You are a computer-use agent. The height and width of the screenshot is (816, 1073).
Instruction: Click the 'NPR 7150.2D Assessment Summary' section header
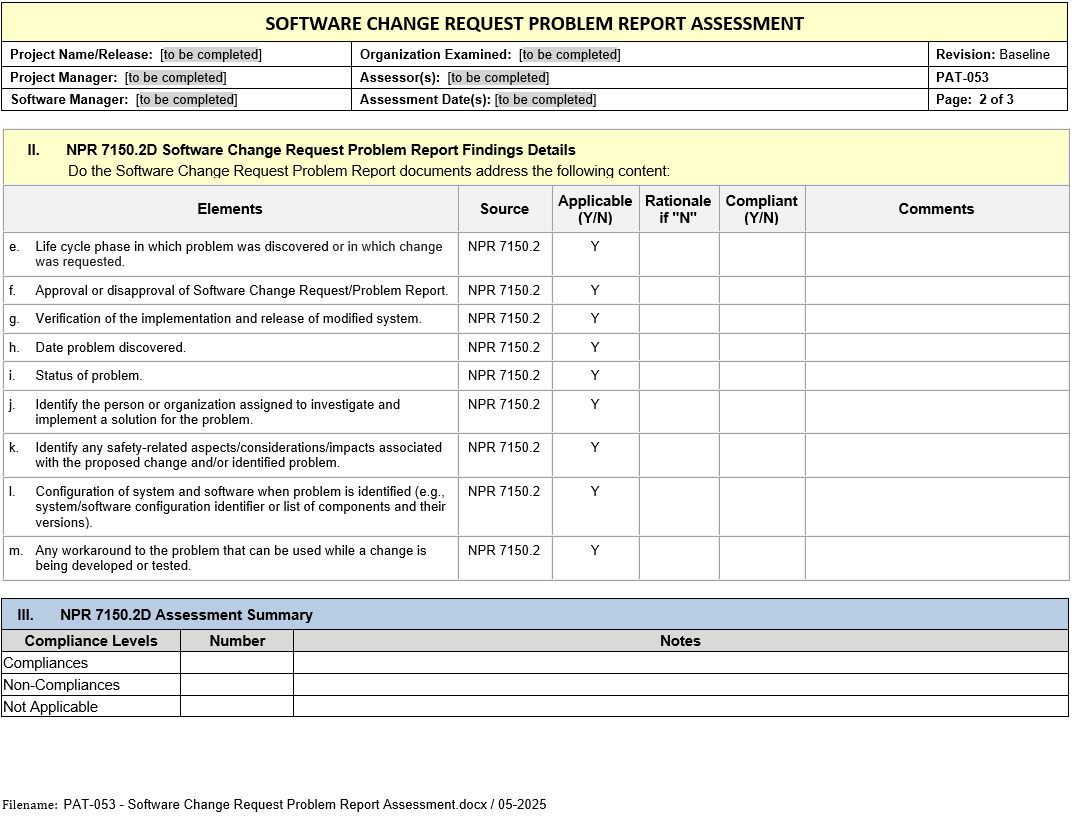[186, 615]
